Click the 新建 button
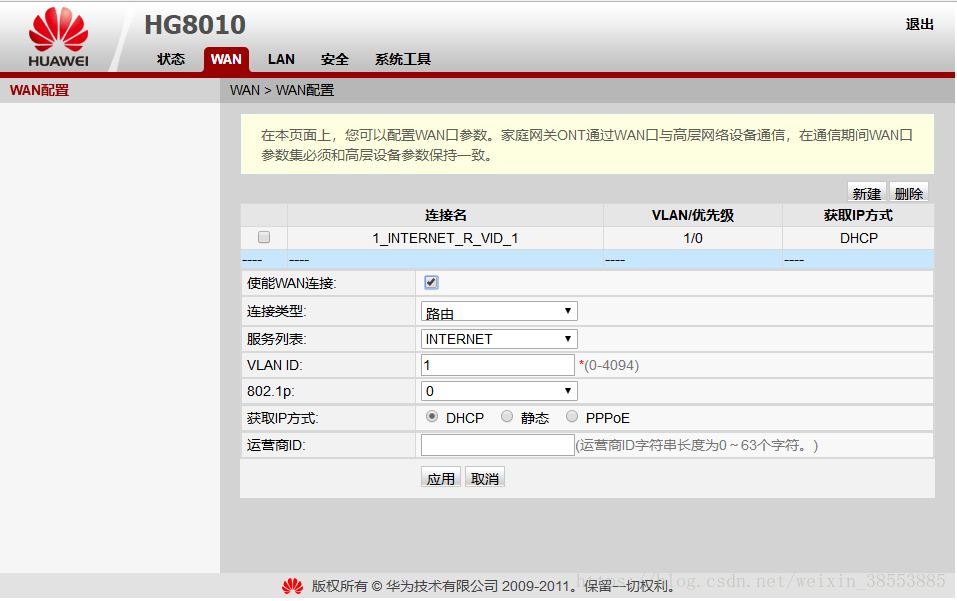Screen dimensions: 957x601 [867, 193]
